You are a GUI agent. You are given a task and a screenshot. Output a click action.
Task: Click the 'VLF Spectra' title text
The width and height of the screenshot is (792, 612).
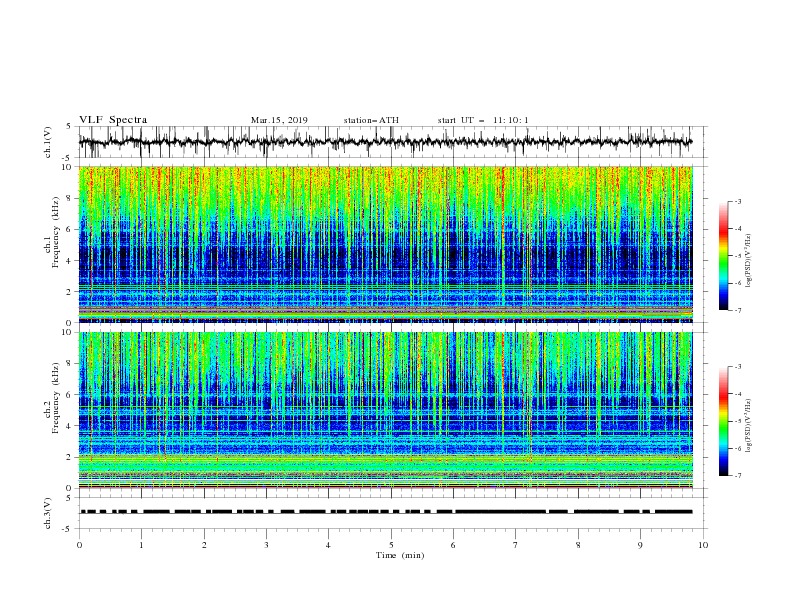(113, 120)
